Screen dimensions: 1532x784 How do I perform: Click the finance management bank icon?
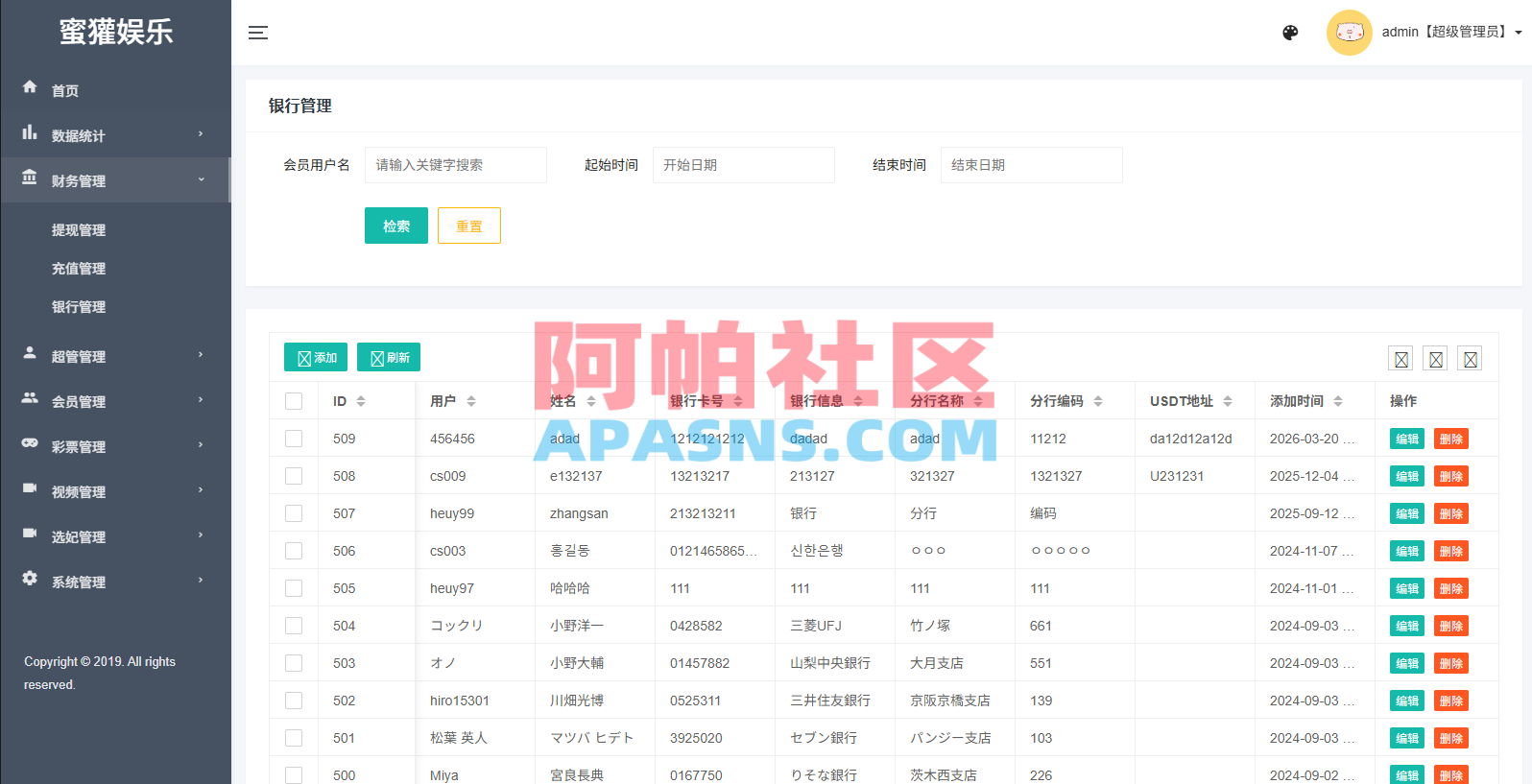30,178
